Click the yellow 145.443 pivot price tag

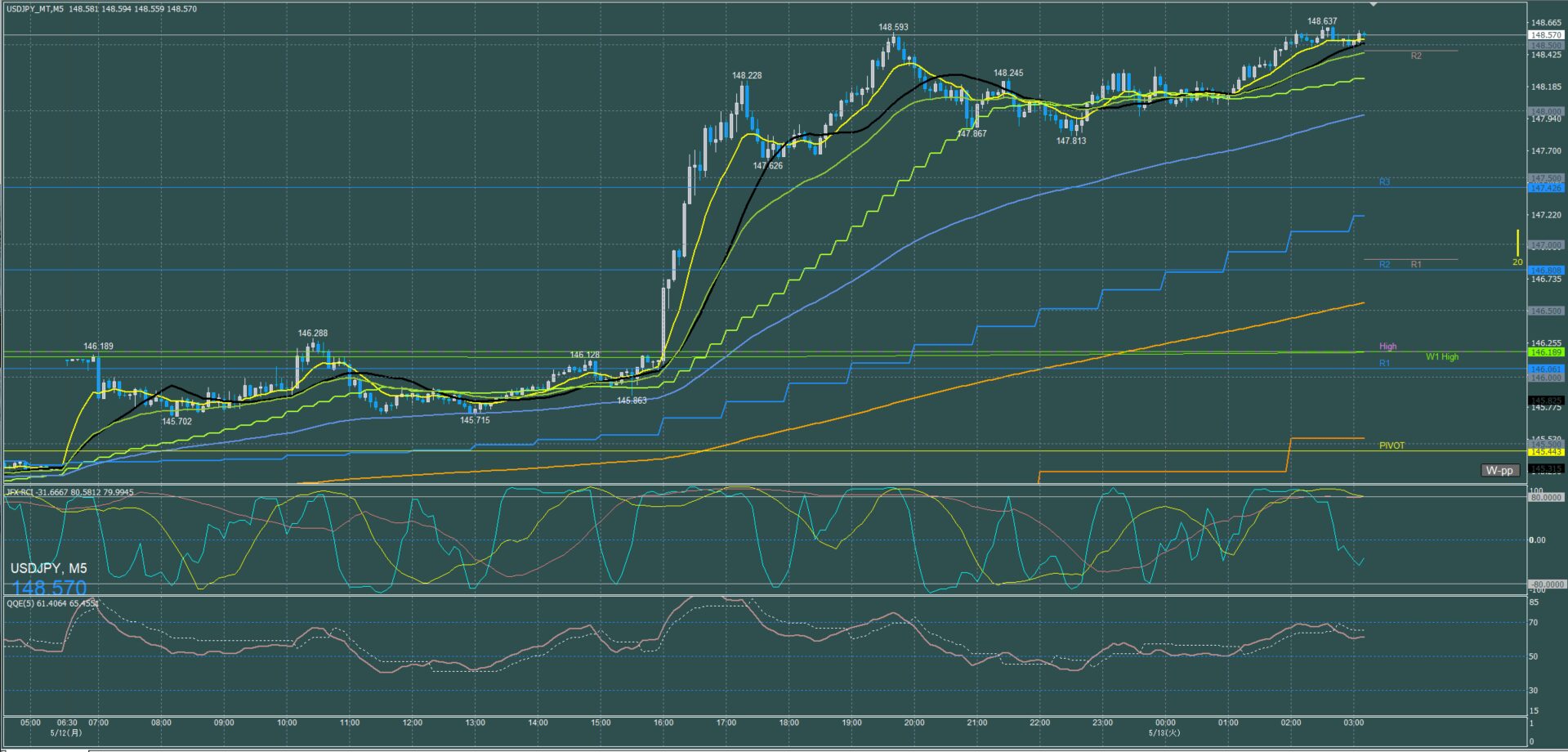[x=1546, y=451]
